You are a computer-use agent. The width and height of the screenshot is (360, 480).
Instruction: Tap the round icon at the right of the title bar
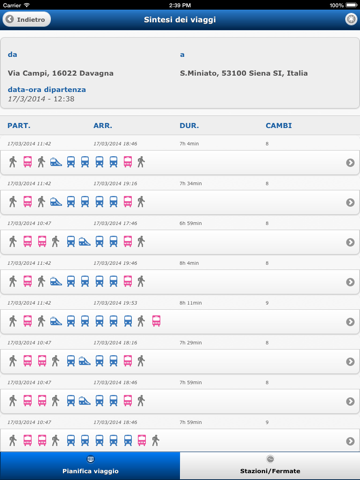coord(351,19)
